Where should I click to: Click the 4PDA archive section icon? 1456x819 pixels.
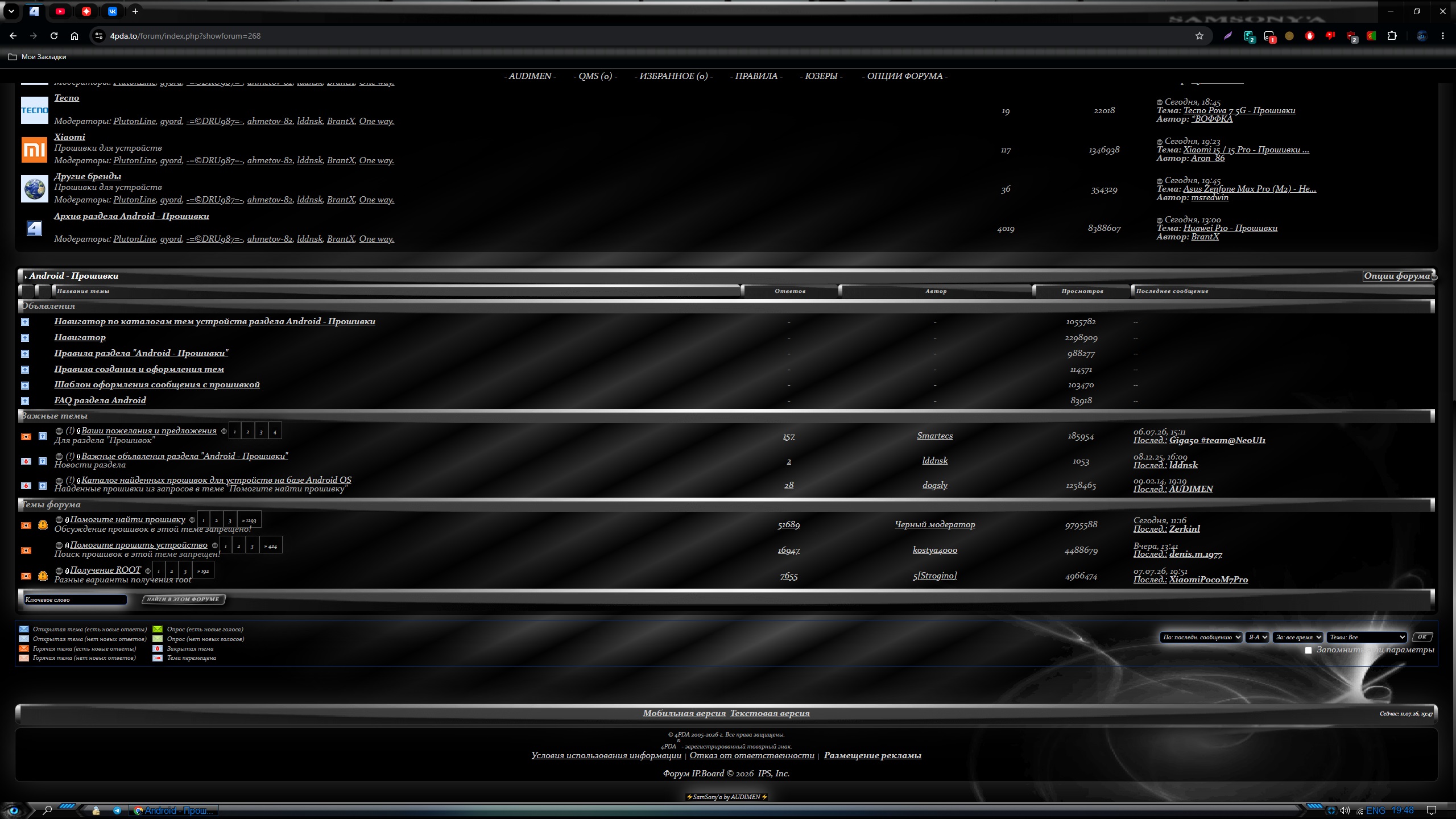(x=34, y=228)
